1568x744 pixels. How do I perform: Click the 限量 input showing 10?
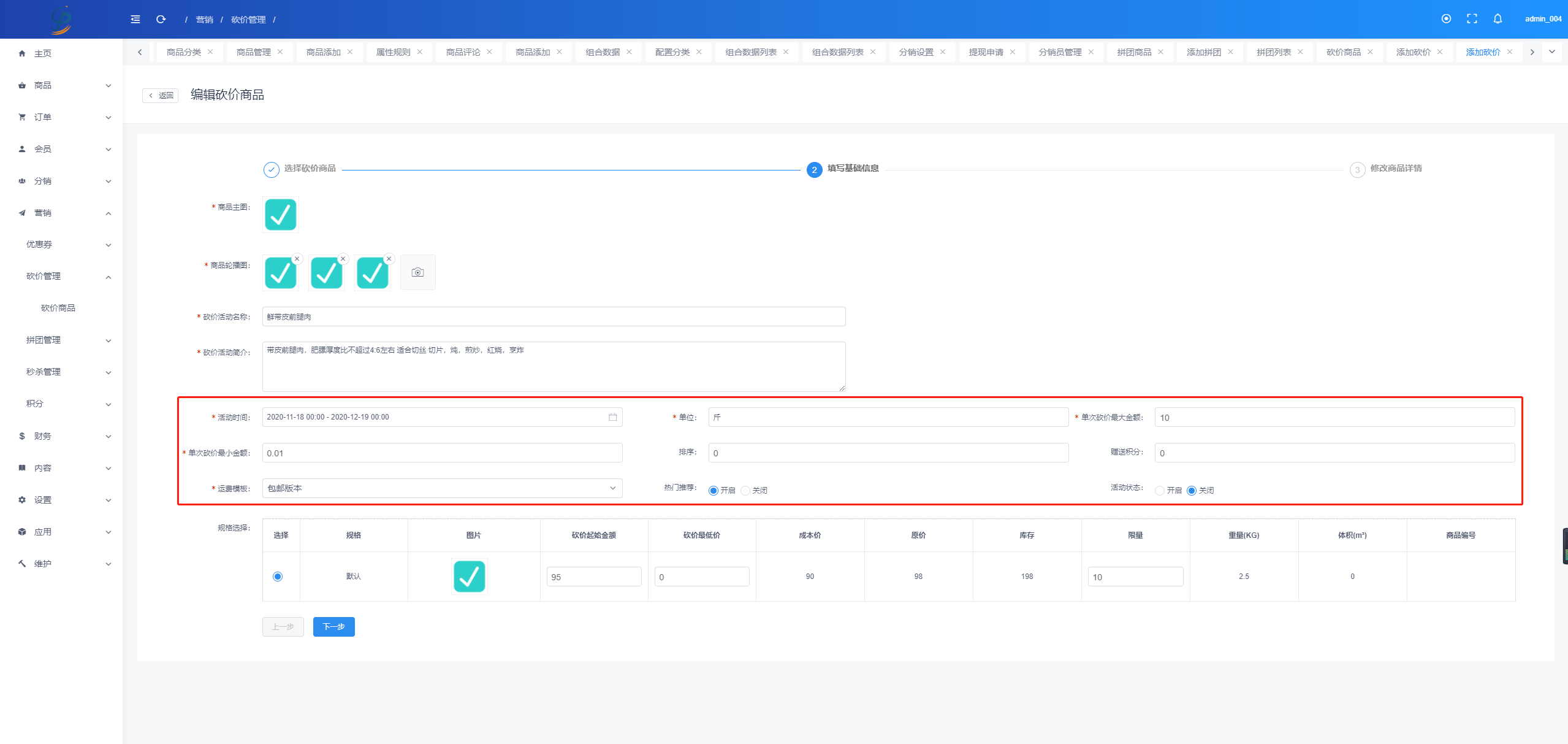tap(1135, 577)
